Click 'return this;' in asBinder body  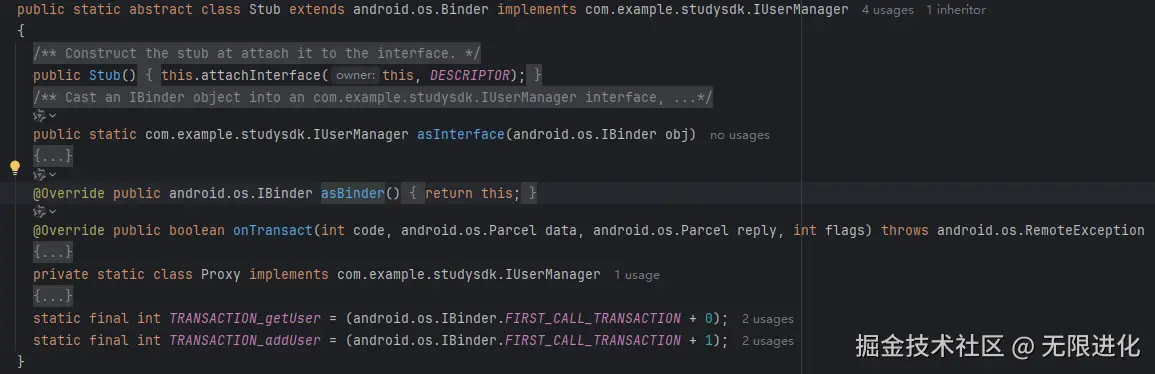(x=473, y=194)
